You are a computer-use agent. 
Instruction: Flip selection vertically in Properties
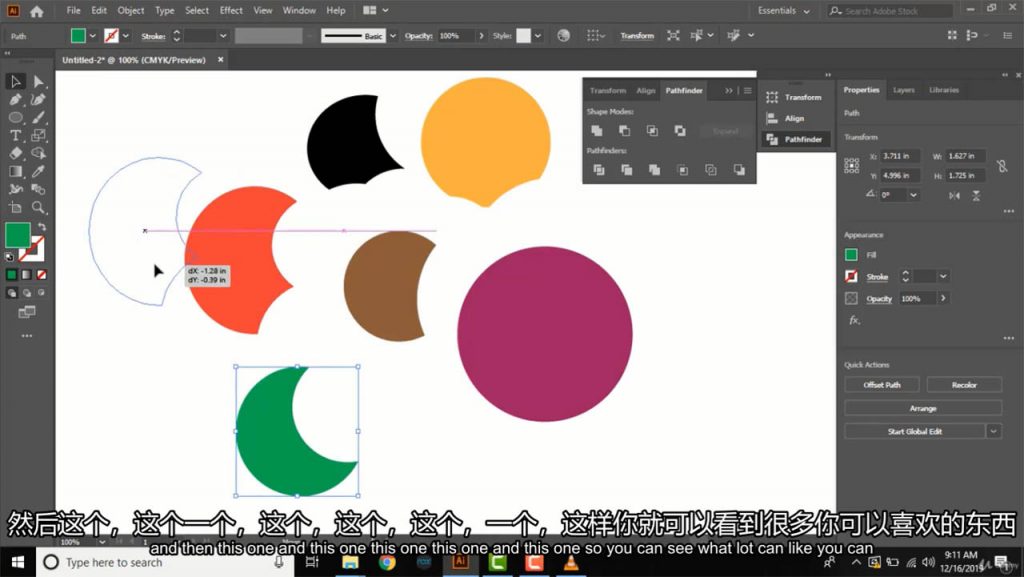pyautogui.click(x=976, y=195)
